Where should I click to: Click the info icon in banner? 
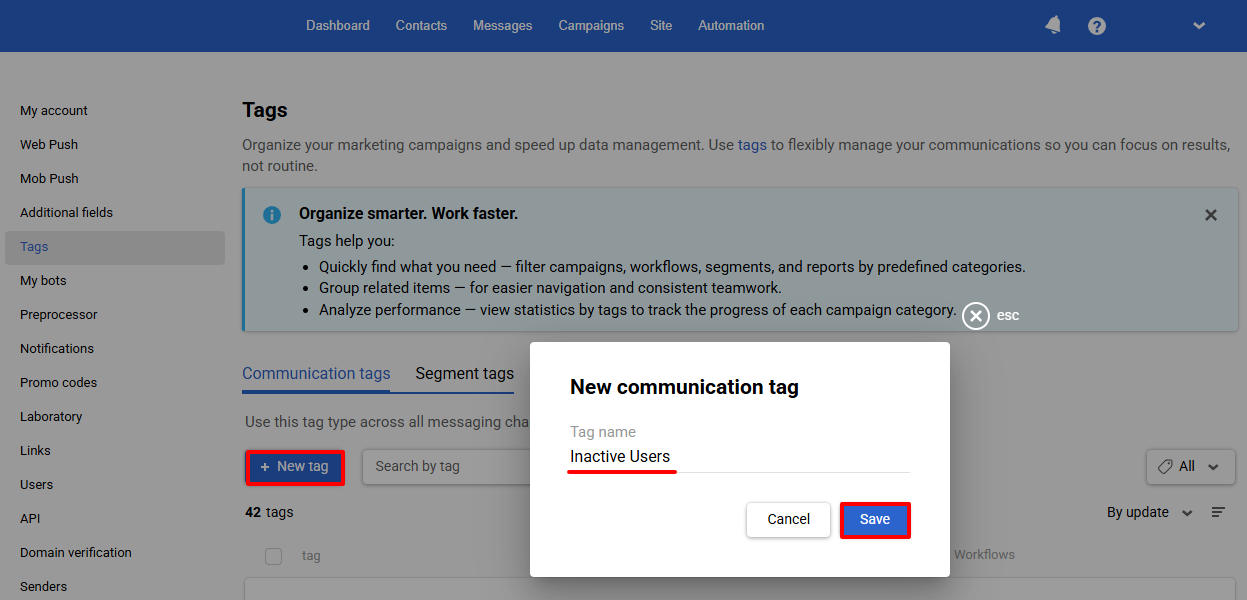pyautogui.click(x=272, y=215)
